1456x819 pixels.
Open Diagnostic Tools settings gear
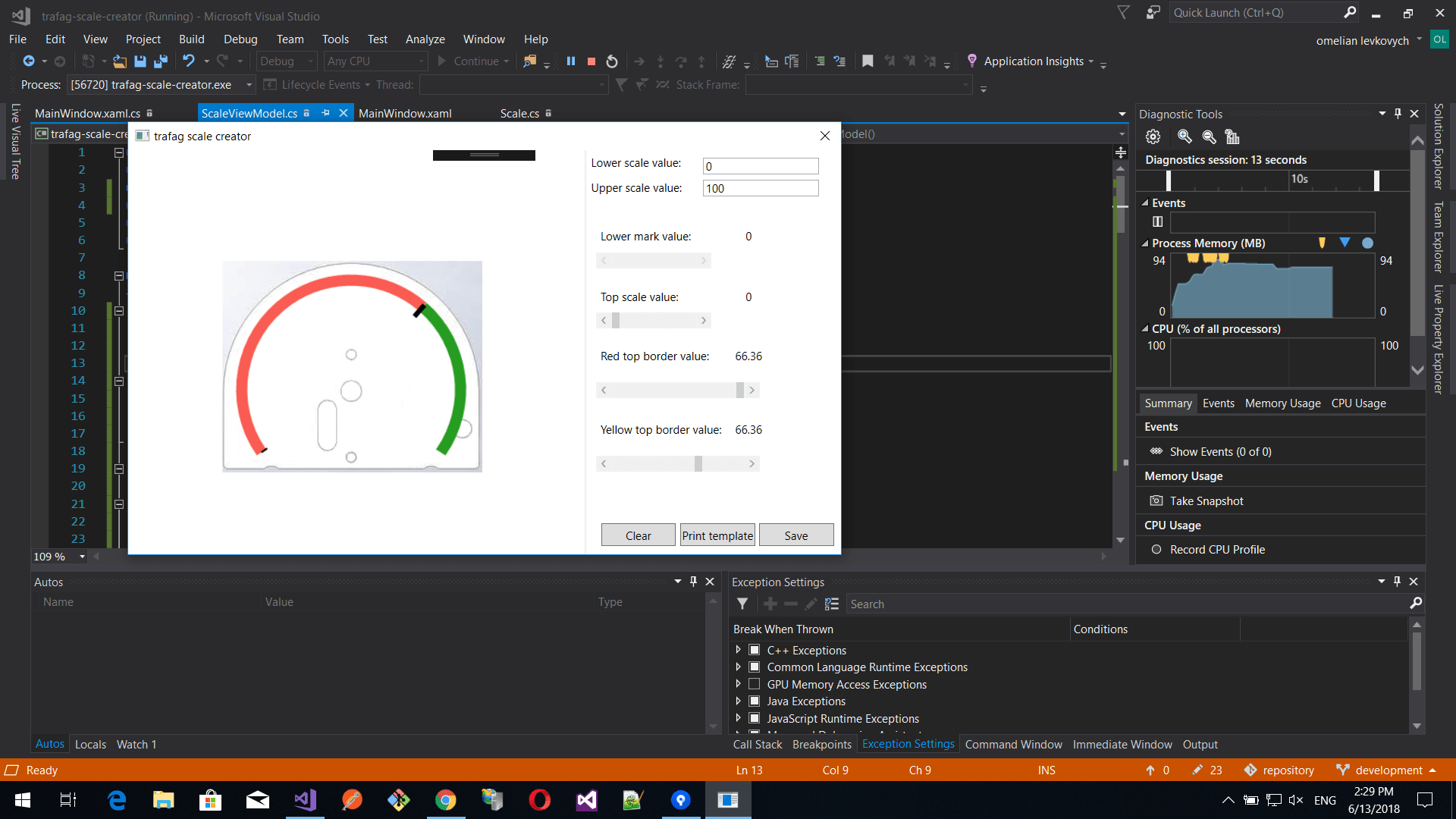1153,136
